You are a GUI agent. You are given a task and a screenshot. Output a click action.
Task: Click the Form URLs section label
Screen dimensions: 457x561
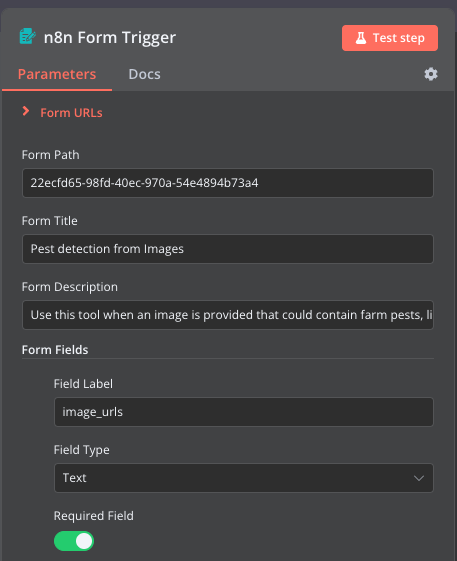[71, 113]
